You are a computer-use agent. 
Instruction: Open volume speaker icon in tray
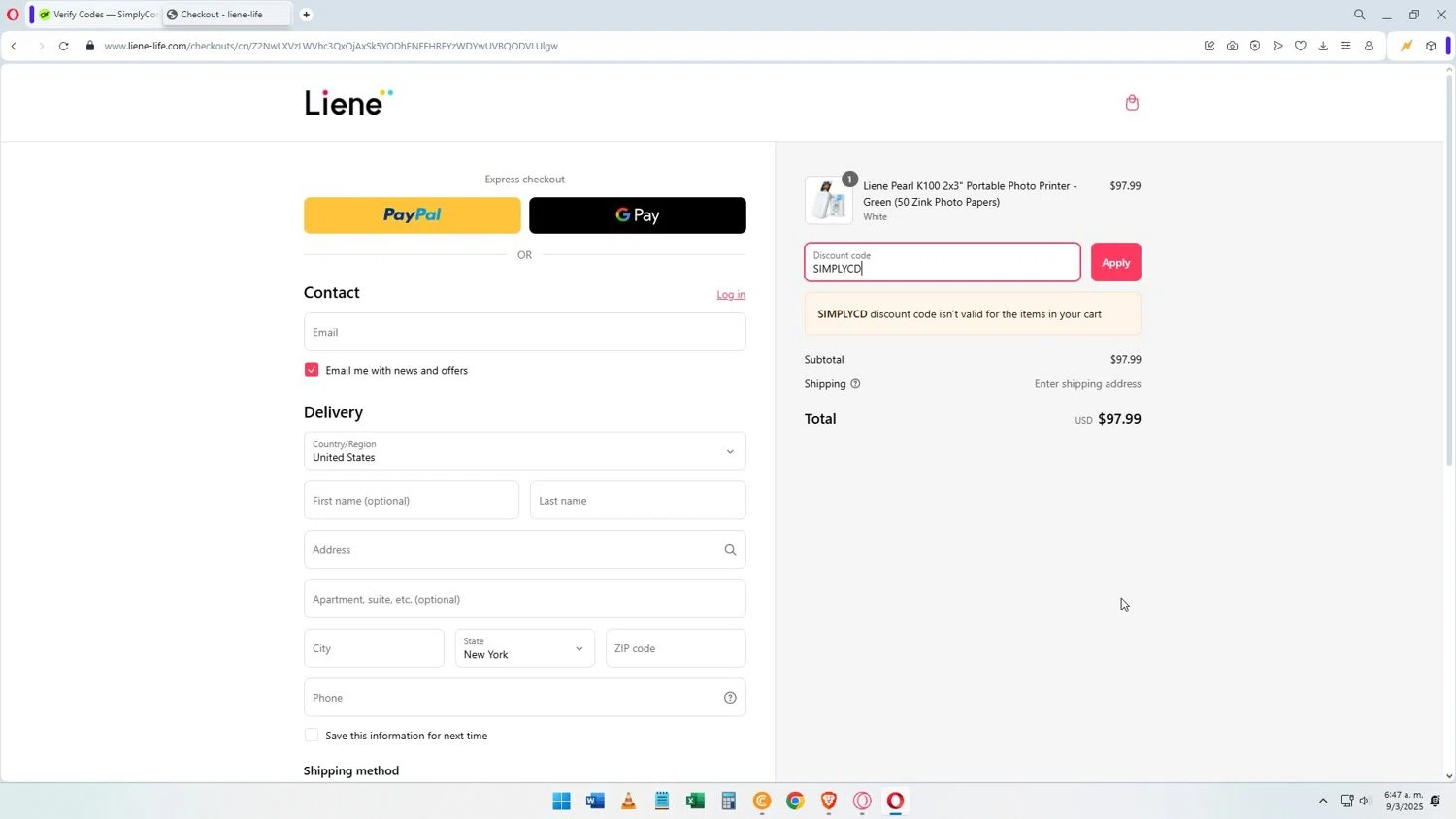(1364, 801)
